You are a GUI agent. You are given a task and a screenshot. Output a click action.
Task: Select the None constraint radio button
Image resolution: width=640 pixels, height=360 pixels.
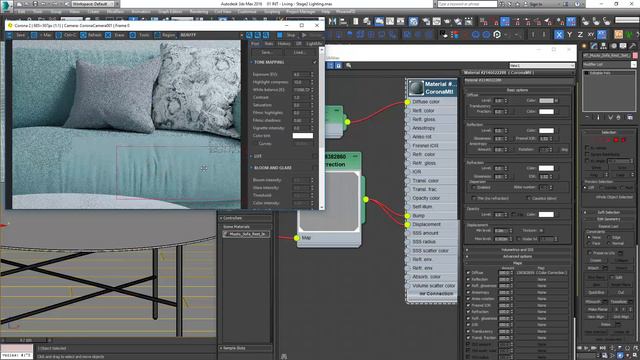pyautogui.click(x=589, y=237)
